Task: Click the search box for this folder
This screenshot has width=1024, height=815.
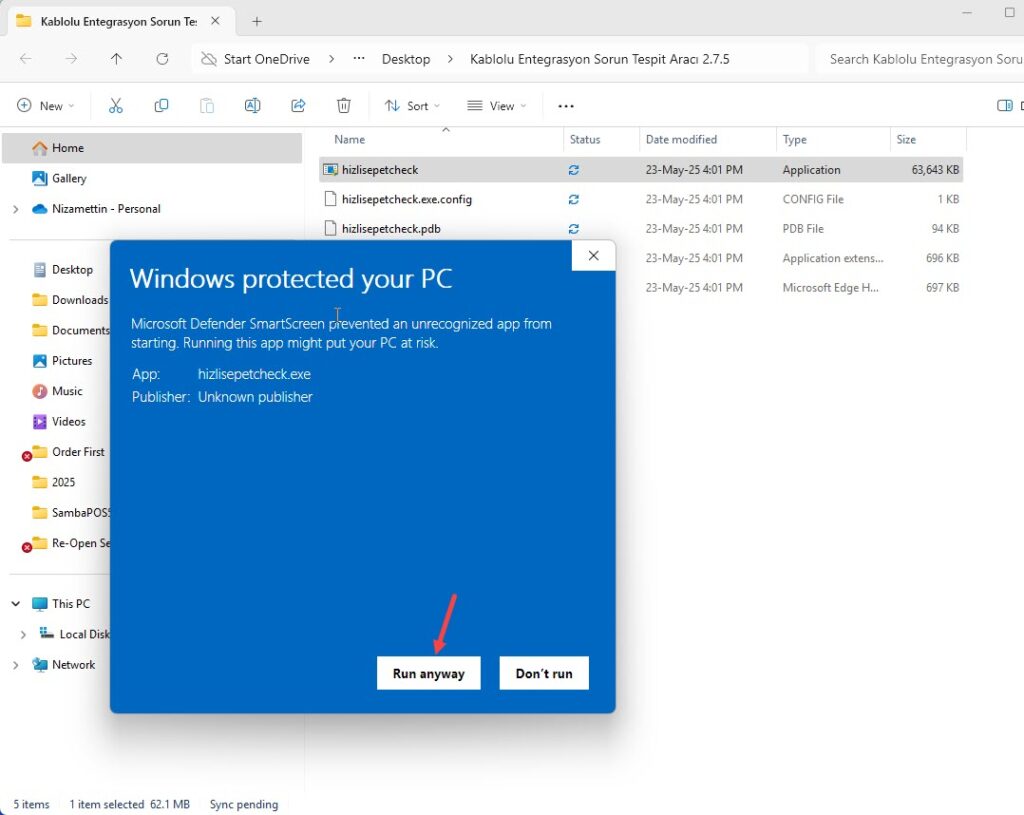Action: coord(921,59)
